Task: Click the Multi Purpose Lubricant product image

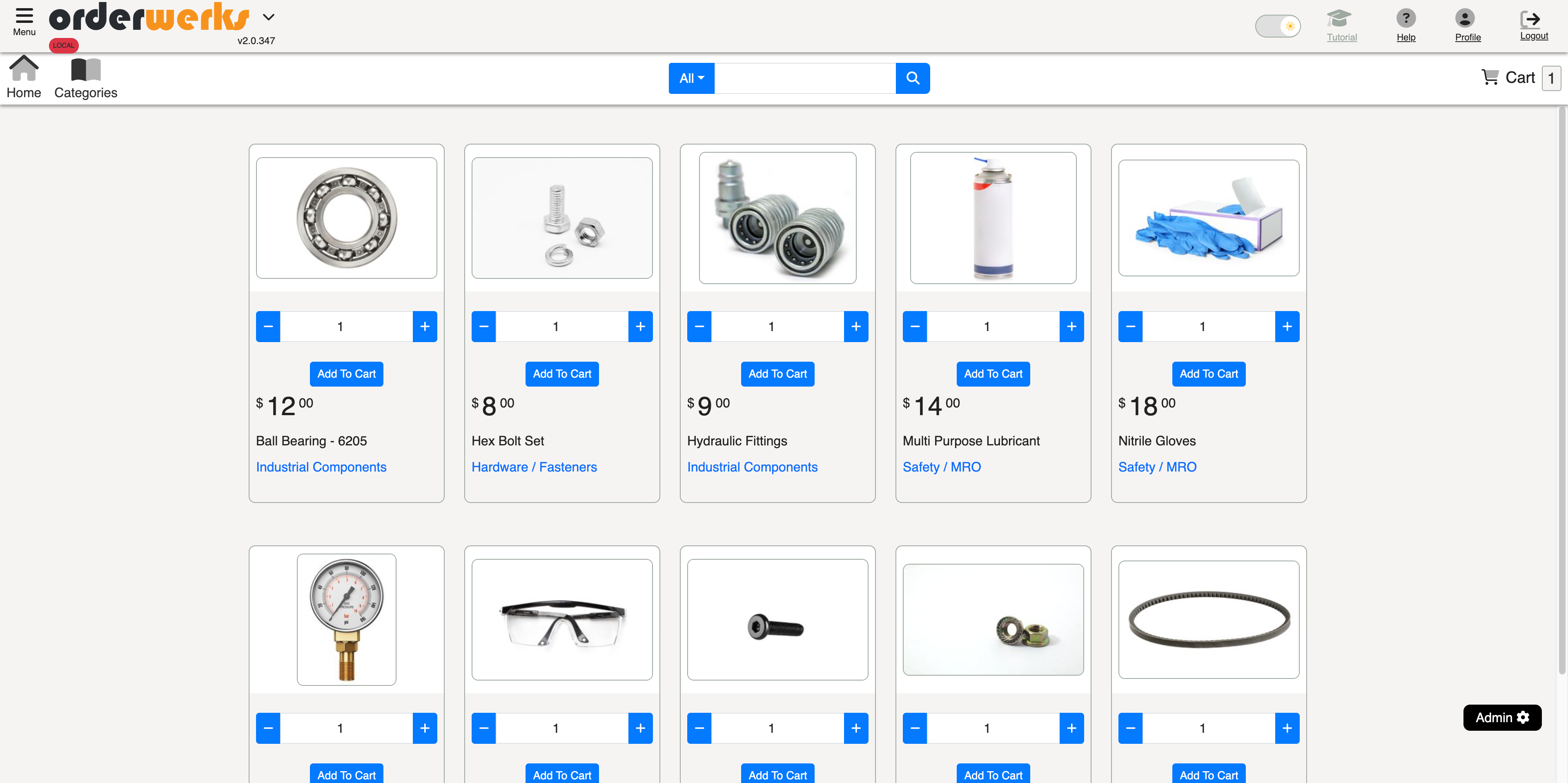Action: point(993,218)
